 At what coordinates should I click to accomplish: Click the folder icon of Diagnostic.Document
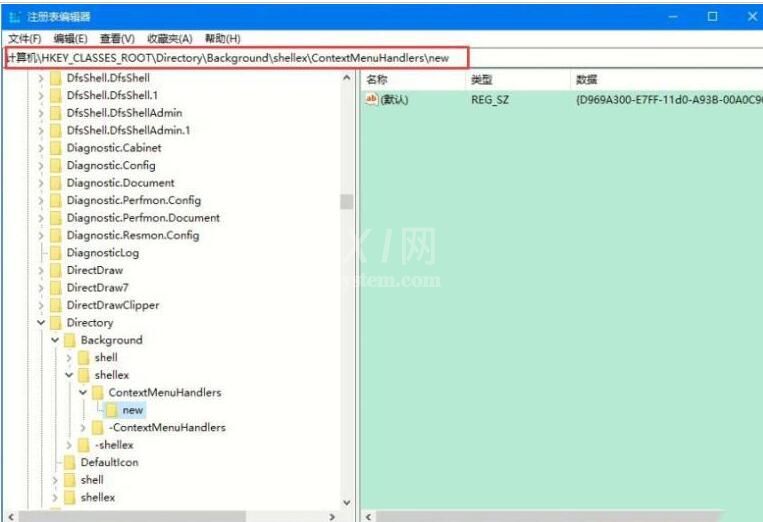56,183
